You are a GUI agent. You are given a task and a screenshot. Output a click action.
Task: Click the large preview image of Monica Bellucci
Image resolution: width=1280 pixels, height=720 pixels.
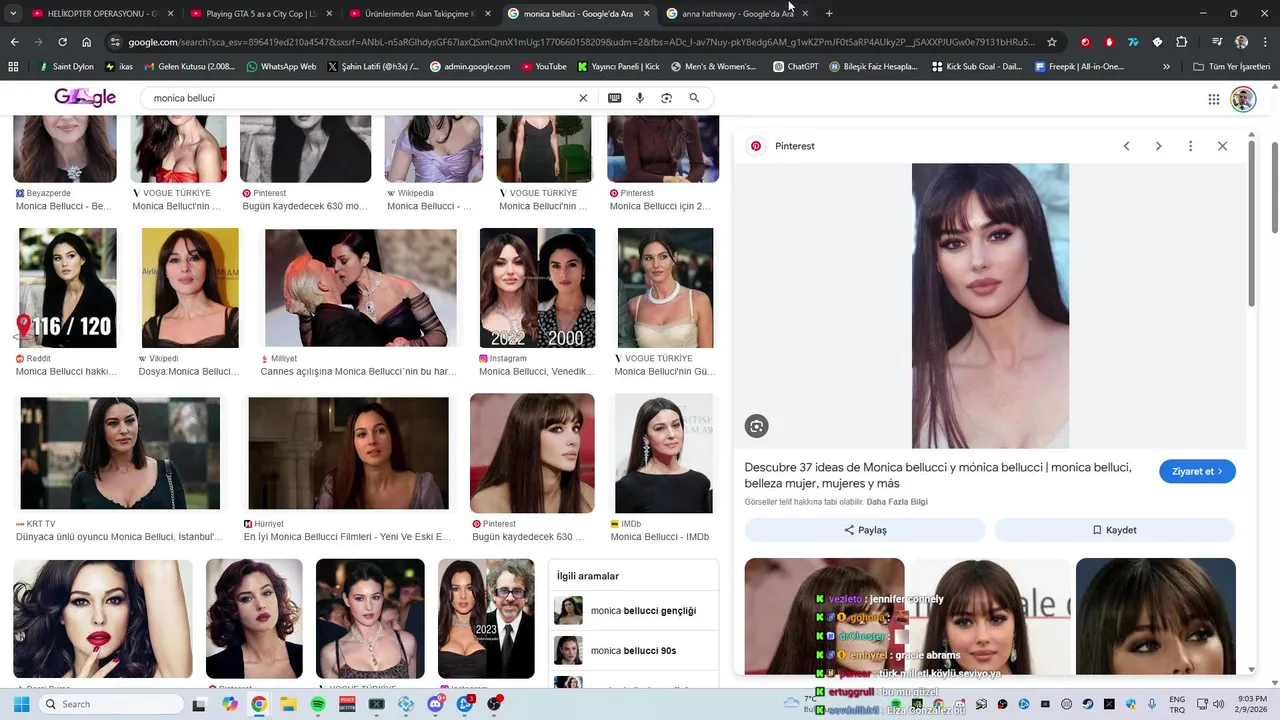(990, 306)
